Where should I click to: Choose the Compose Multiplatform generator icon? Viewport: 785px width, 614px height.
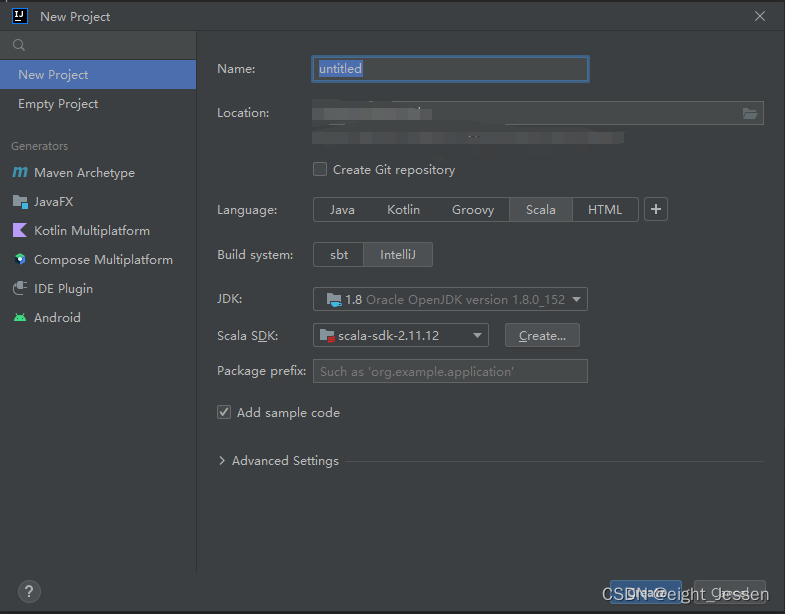coord(20,260)
